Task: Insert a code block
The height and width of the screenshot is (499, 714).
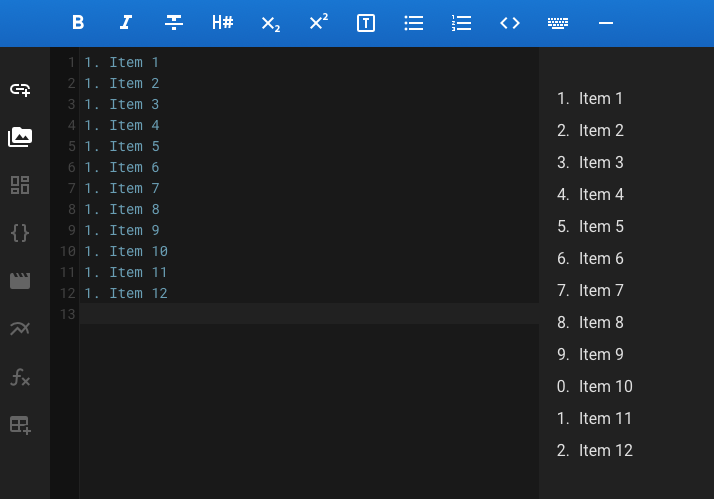Action: point(510,23)
